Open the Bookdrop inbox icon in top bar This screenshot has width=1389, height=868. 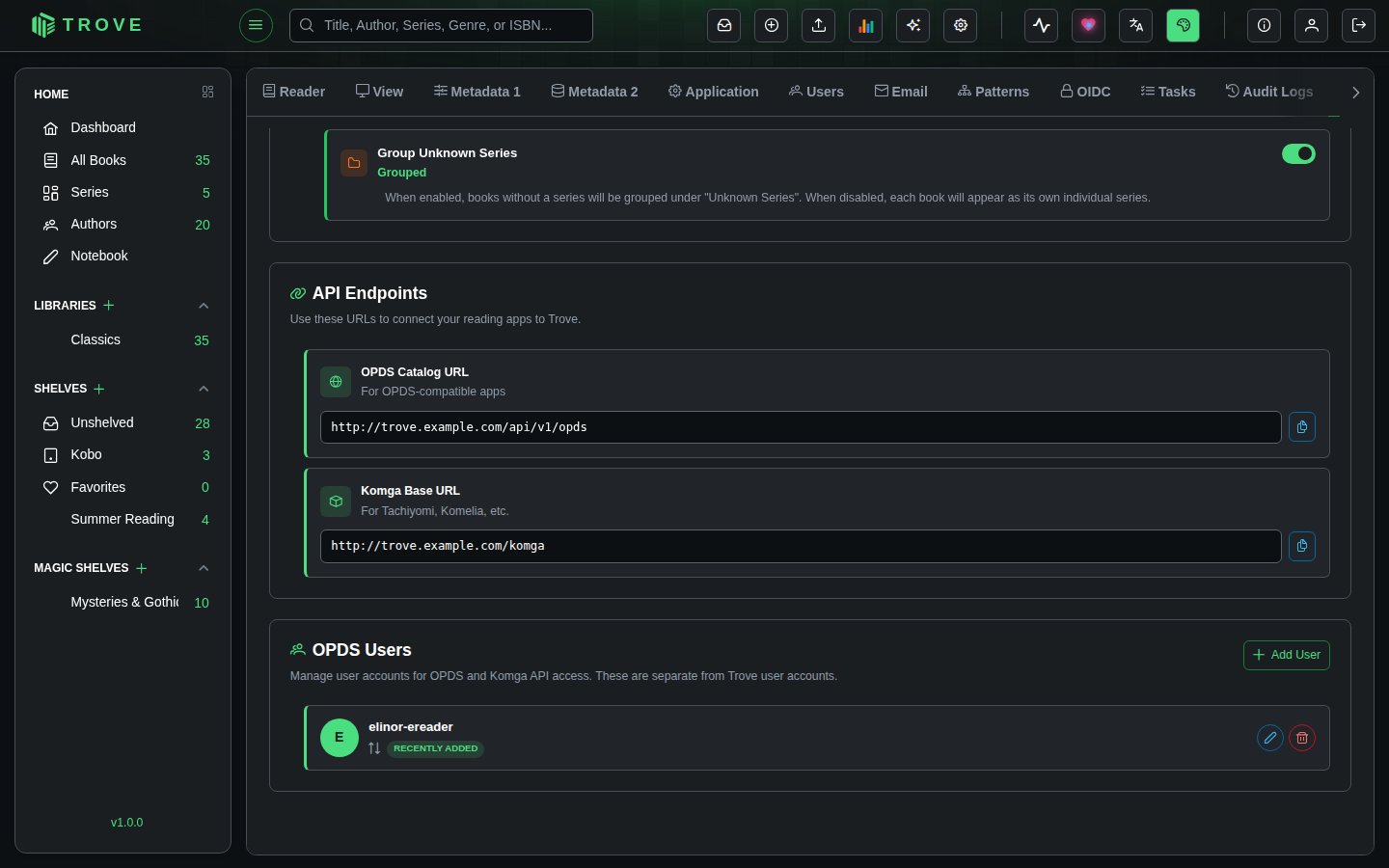pos(724,25)
